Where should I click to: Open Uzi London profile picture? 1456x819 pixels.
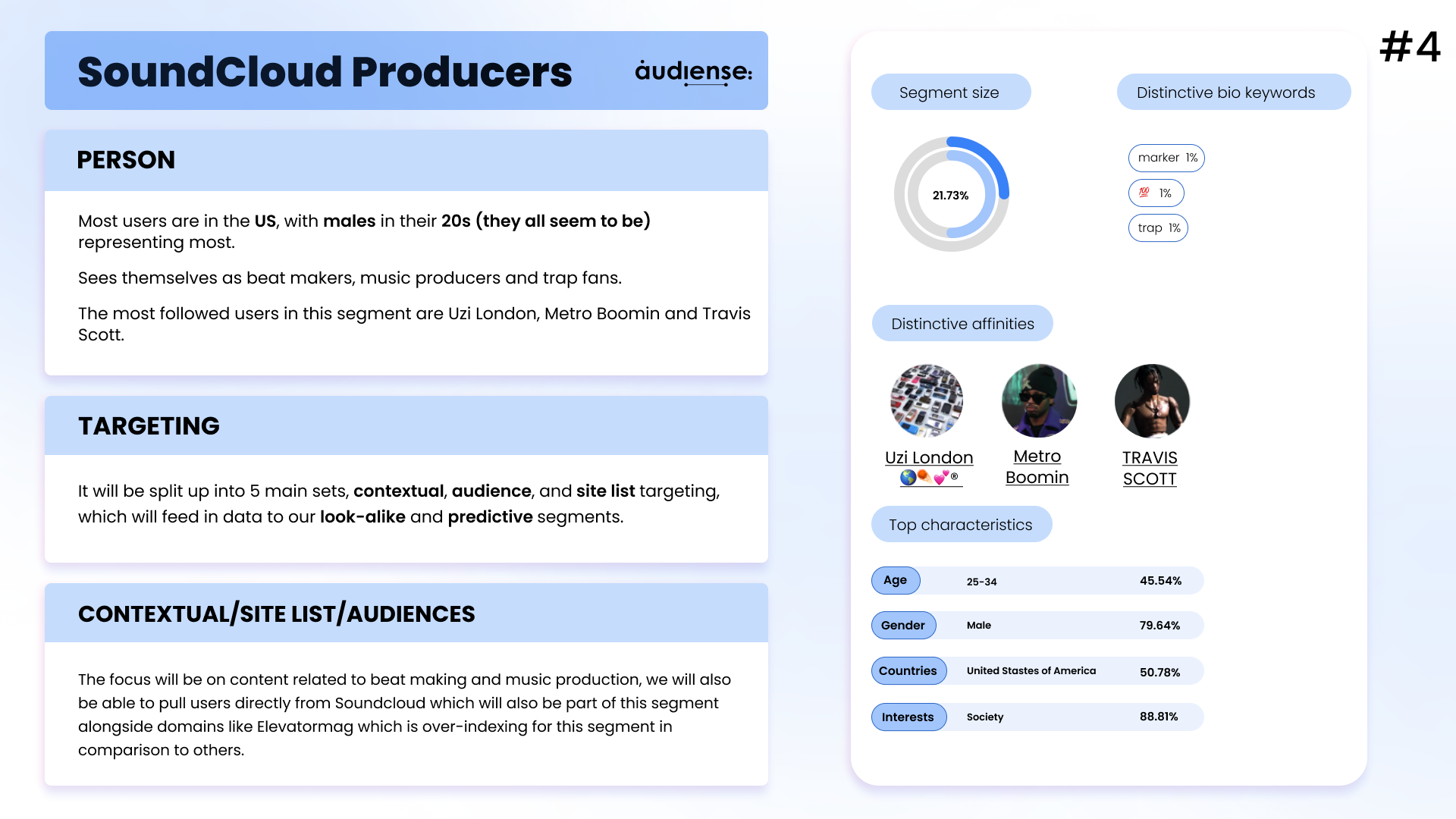927,400
